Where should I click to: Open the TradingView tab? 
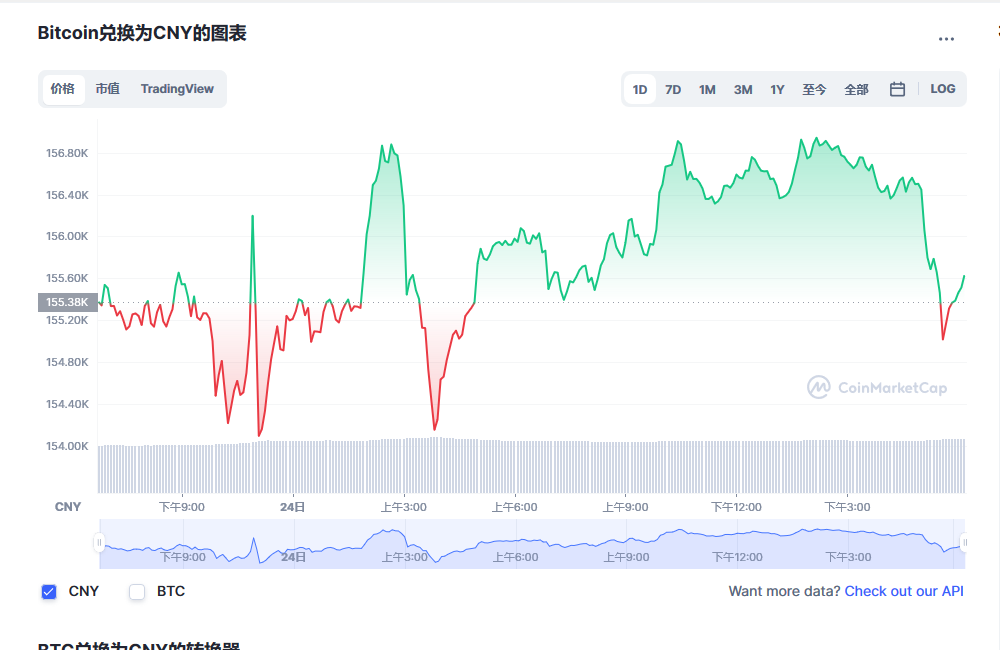(x=177, y=89)
